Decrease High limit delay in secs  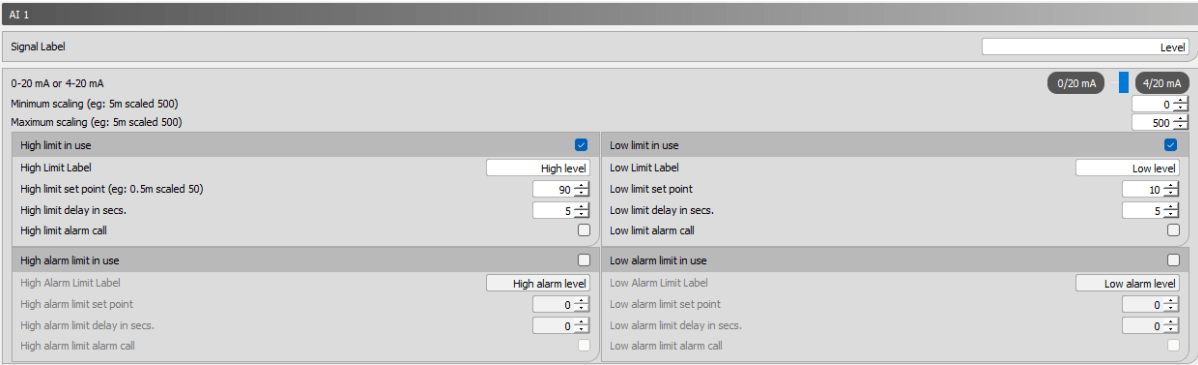tap(581, 214)
